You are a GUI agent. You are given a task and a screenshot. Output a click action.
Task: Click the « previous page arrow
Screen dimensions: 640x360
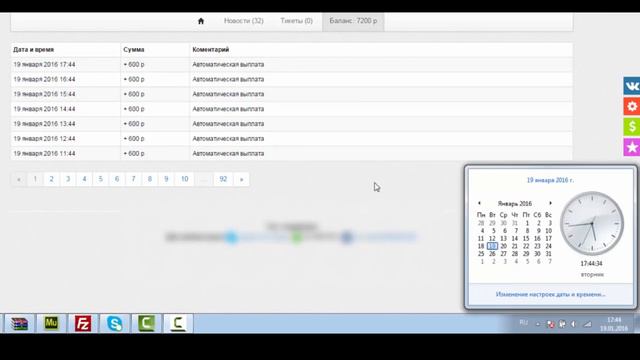(x=19, y=179)
